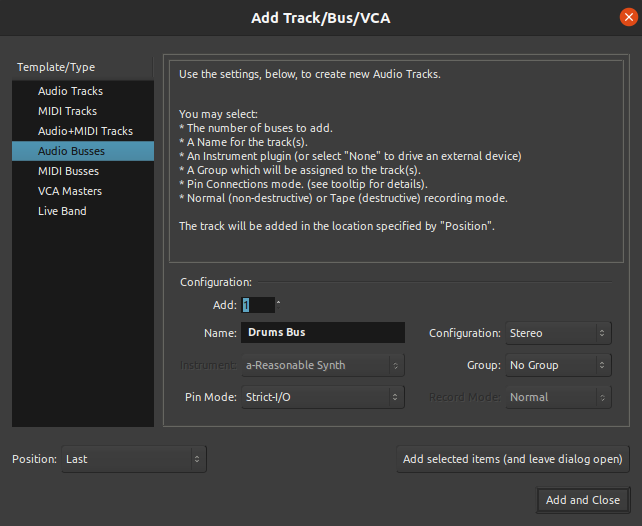Choose Audio+MIDI Tracks template
The image size is (642, 526).
85,131
